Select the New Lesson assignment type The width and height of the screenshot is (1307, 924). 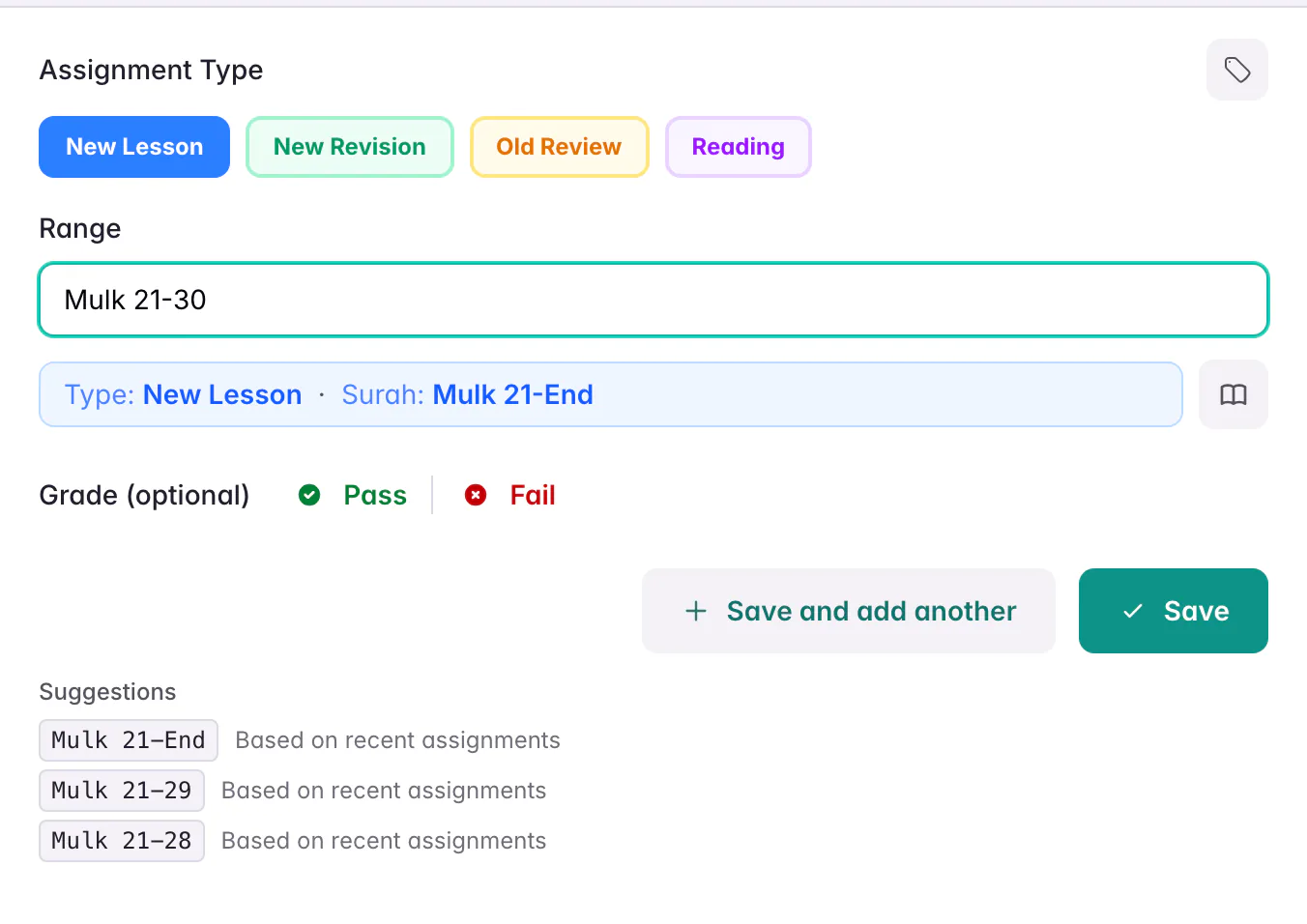[x=134, y=147]
